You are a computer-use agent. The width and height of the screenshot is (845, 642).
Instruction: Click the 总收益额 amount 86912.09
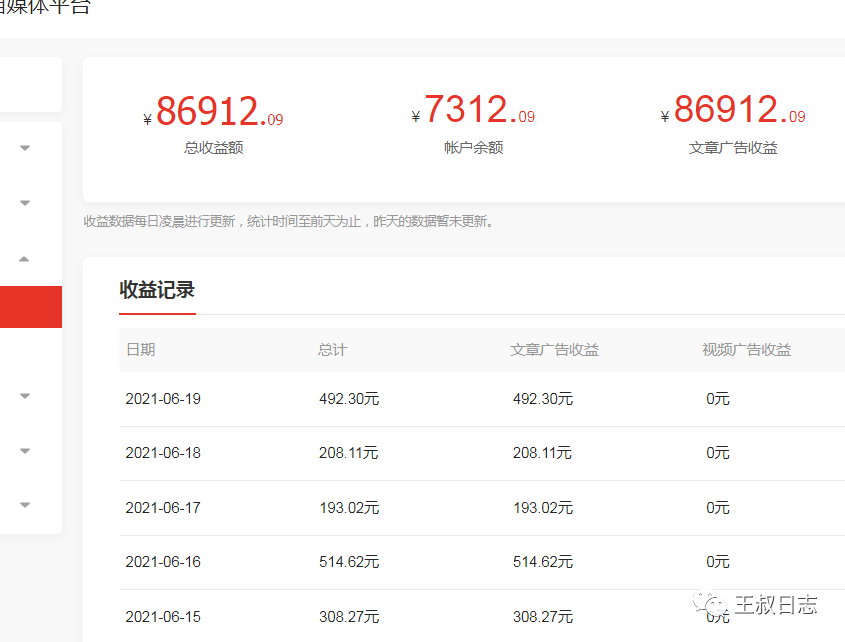pos(214,111)
